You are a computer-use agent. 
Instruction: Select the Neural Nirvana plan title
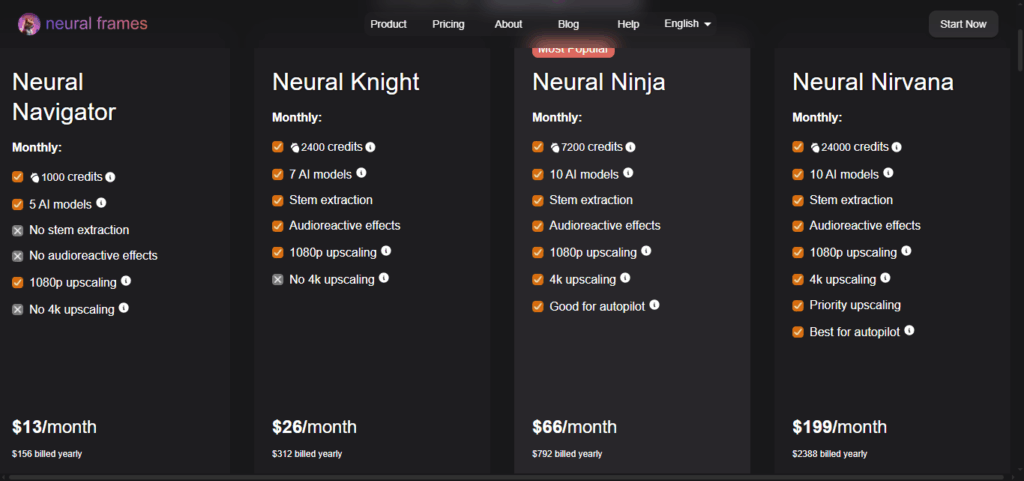point(872,82)
